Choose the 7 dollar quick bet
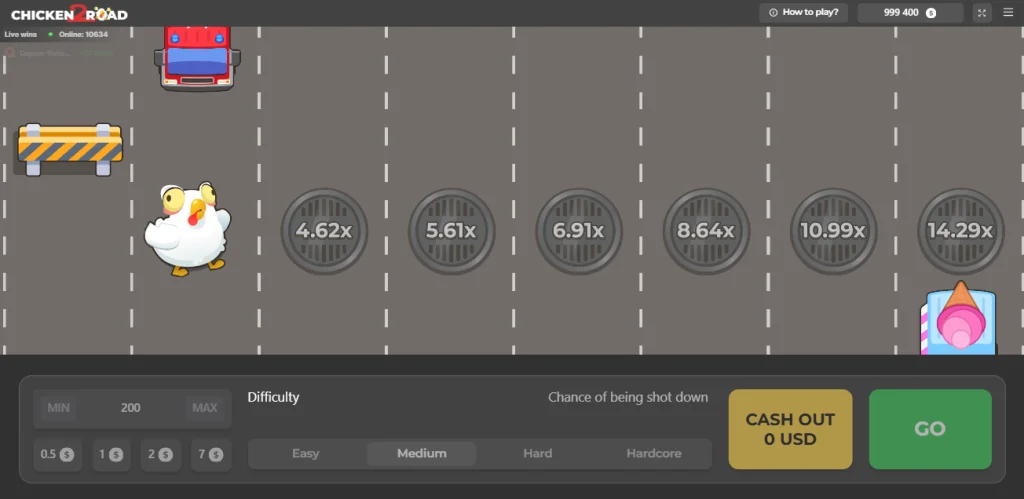This screenshot has height=499, width=1024. [211, 455]
